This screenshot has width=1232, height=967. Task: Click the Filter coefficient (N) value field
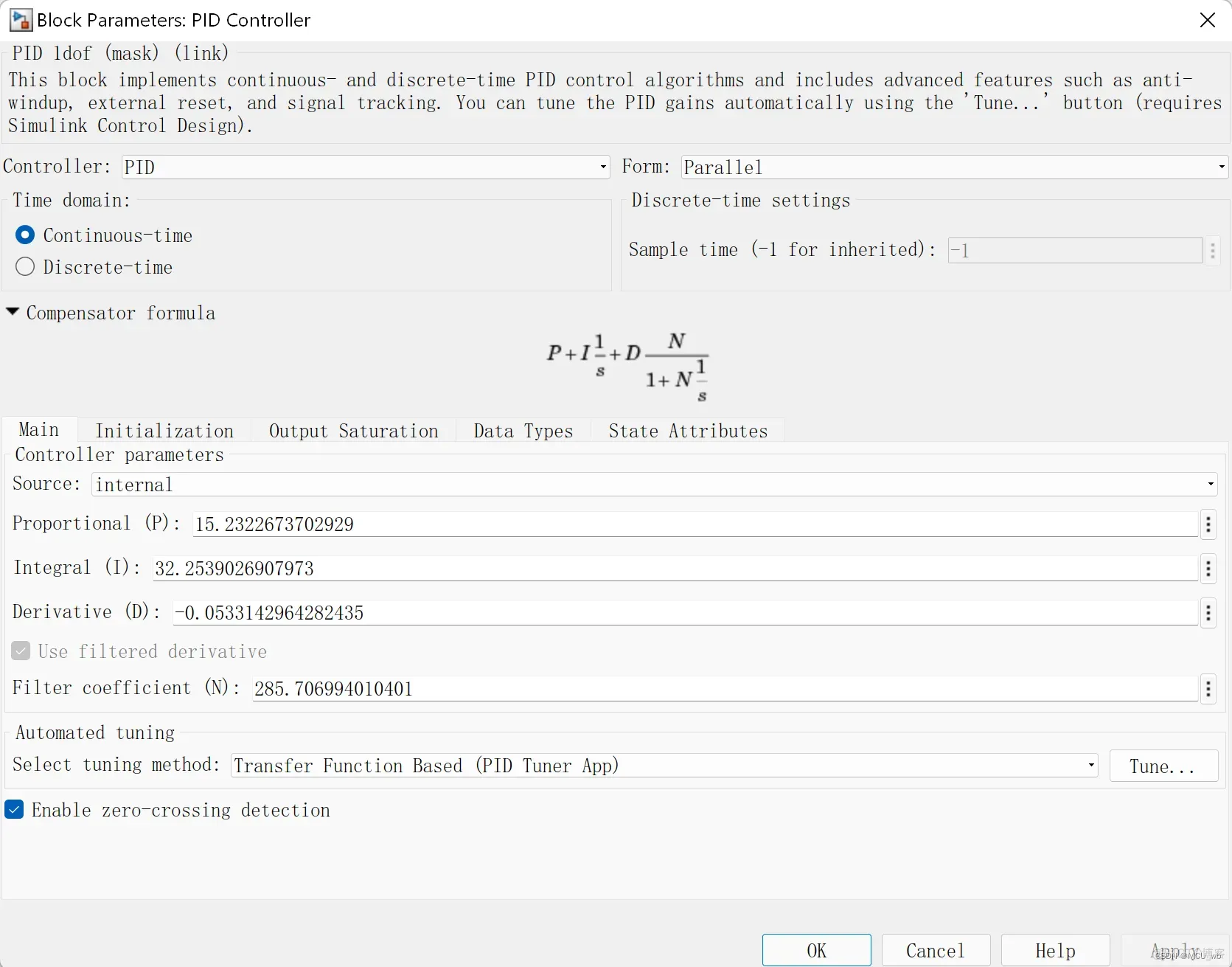(x=725, y=689)
